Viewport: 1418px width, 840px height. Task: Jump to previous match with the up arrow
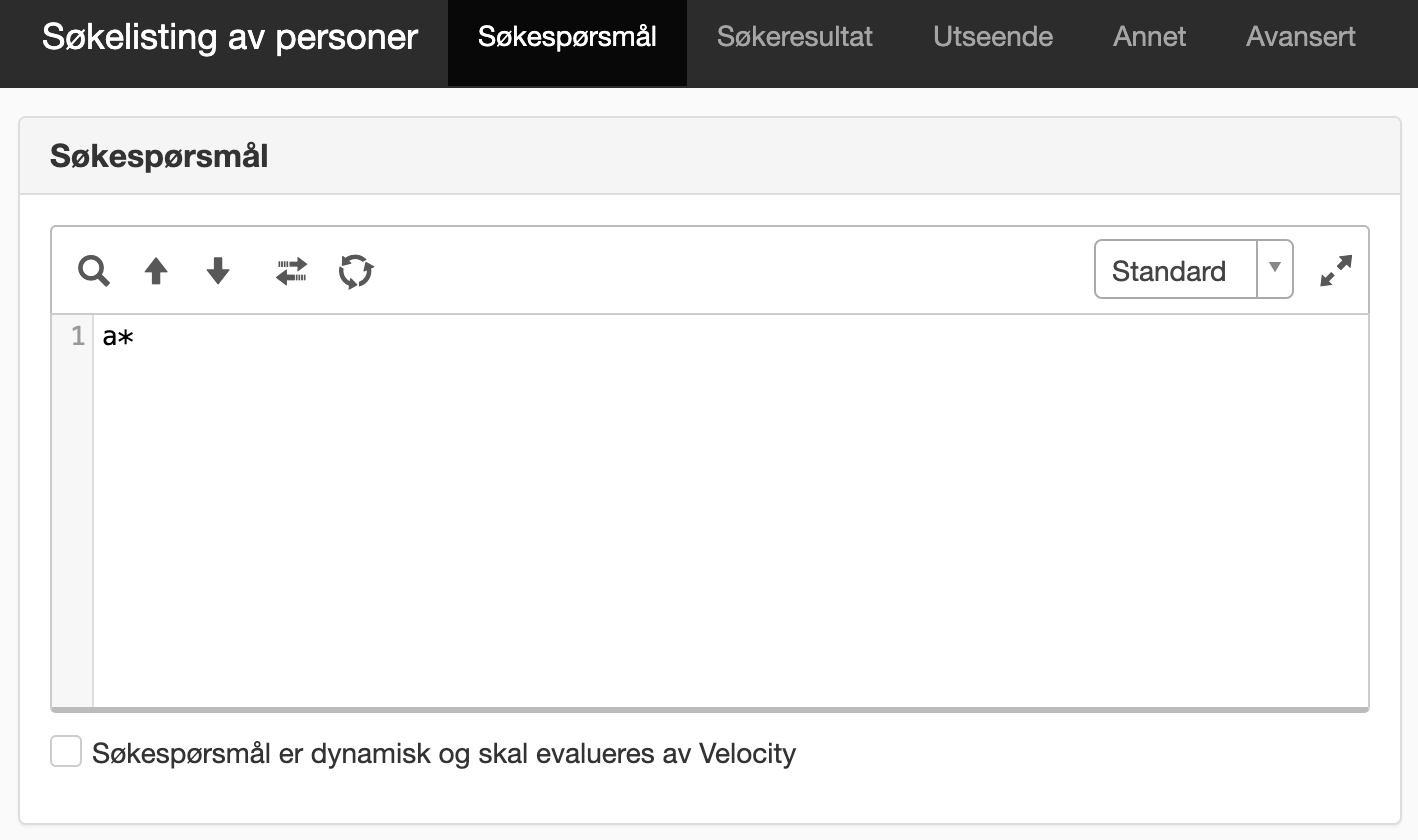coord(156,271)
